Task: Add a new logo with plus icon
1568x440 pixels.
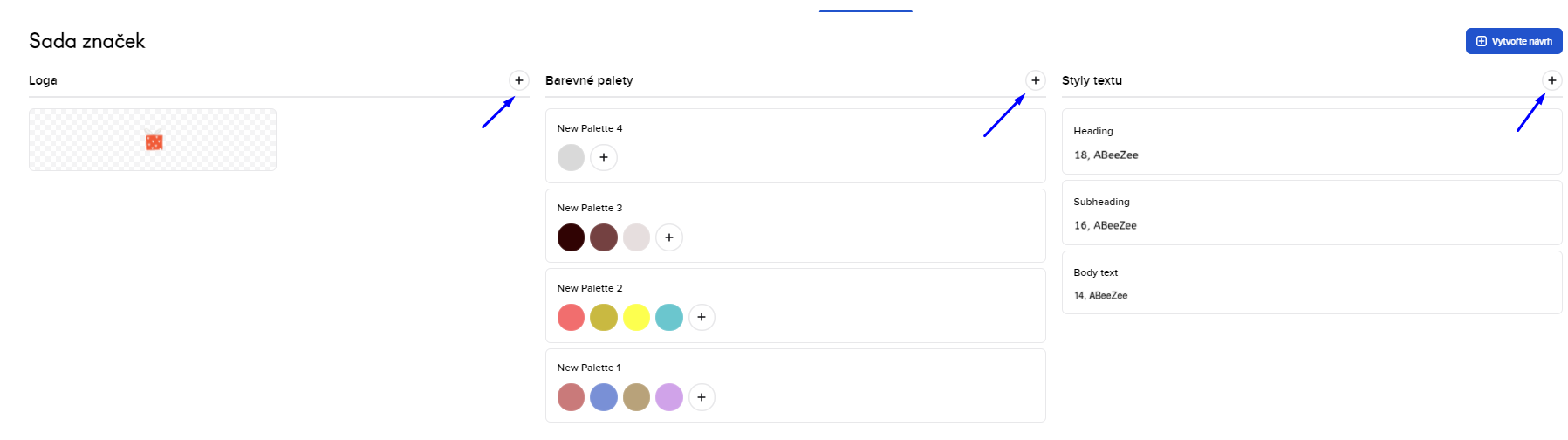Action: point(519,80)
